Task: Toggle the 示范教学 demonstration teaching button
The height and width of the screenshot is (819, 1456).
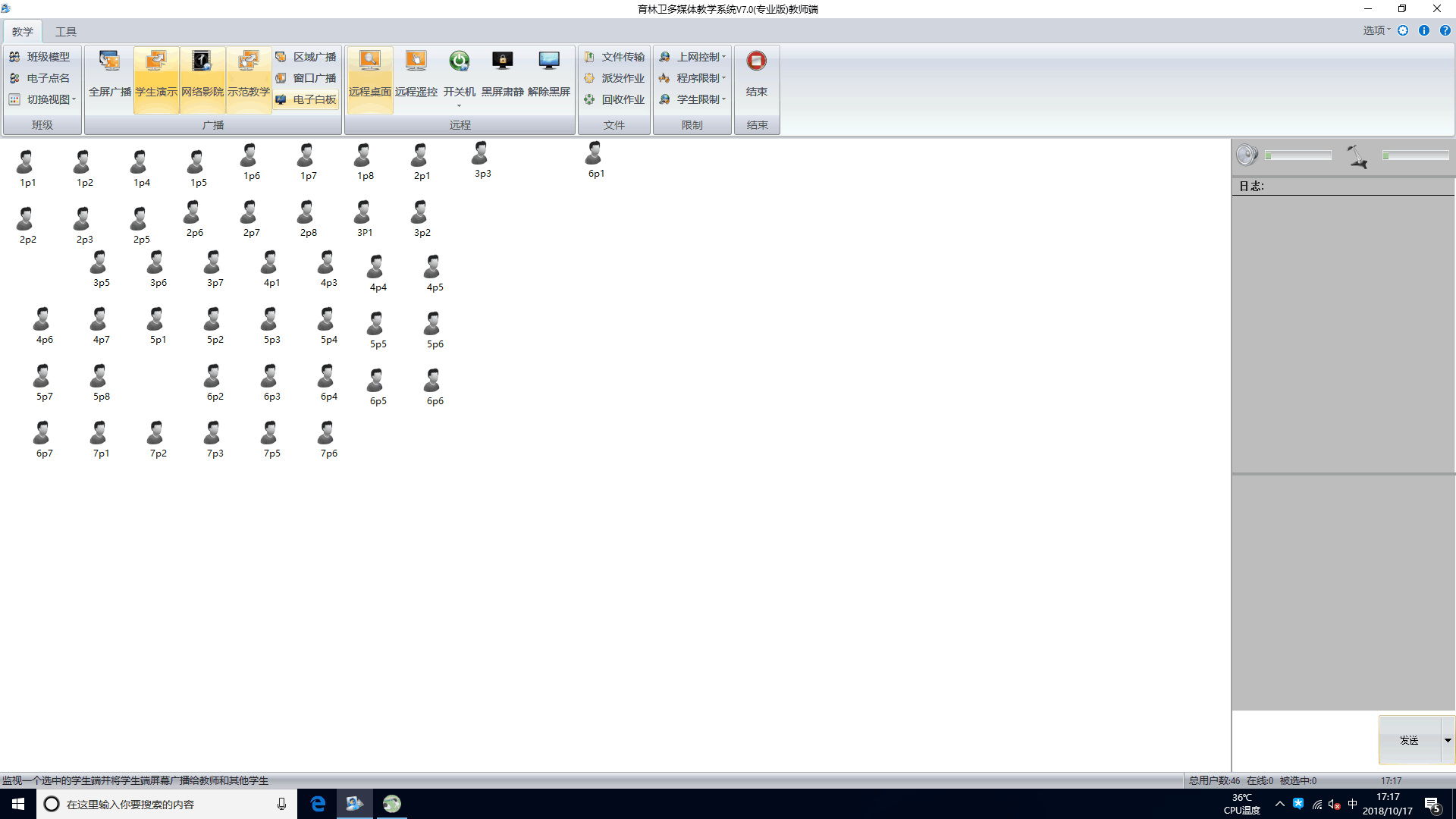Action: 249,80
